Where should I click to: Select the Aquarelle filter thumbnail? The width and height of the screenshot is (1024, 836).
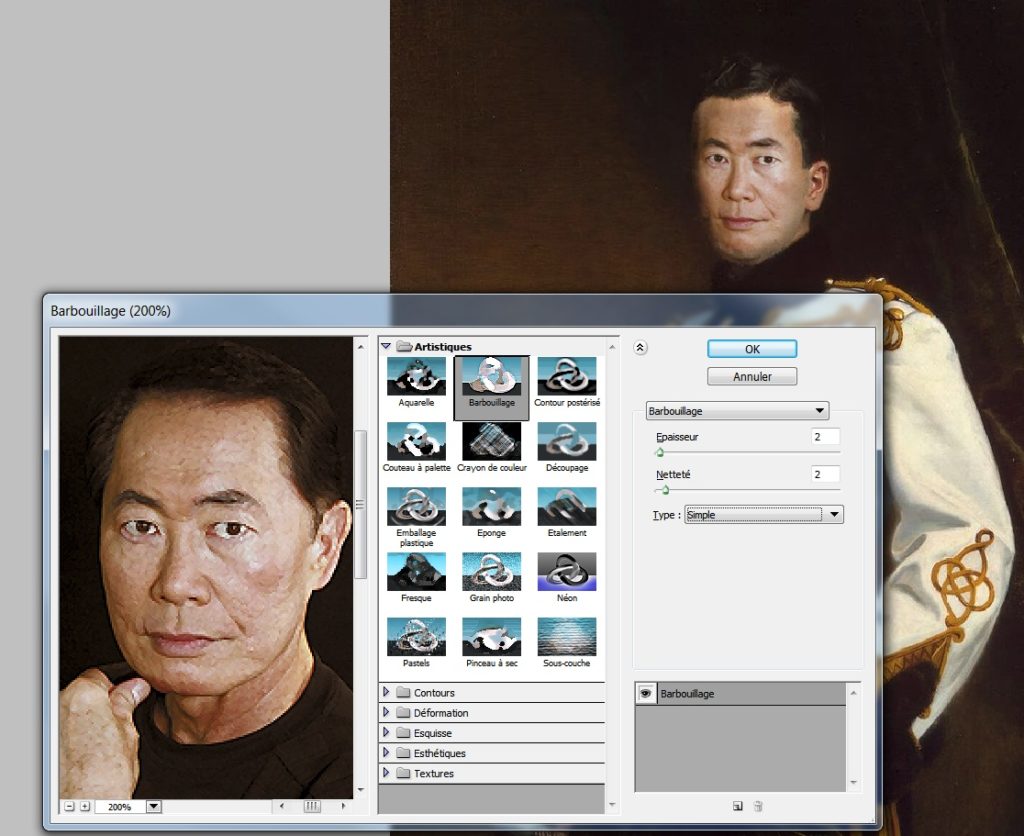point(416,377)
